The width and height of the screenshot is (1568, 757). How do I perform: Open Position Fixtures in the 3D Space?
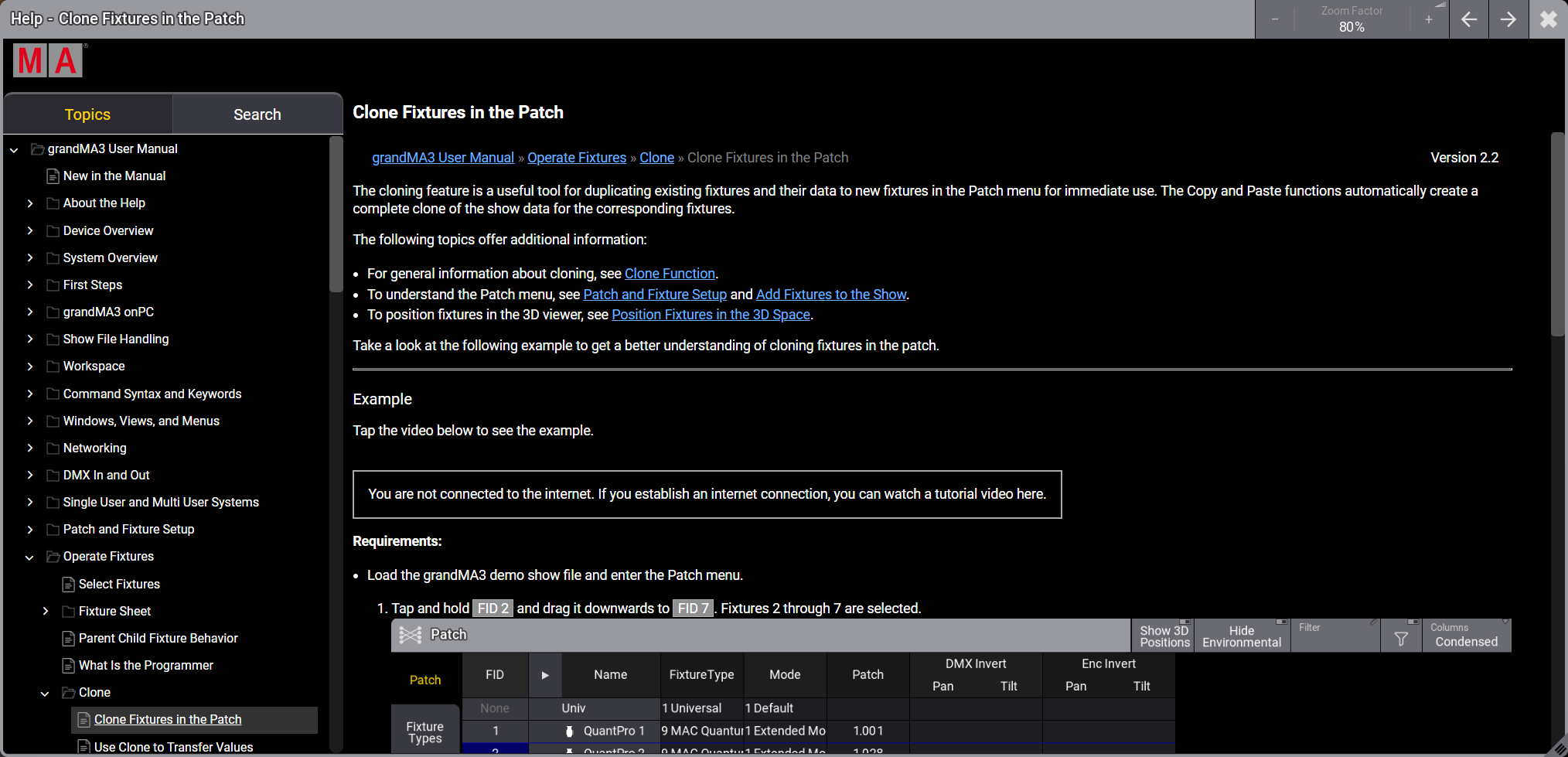[711, 314]
